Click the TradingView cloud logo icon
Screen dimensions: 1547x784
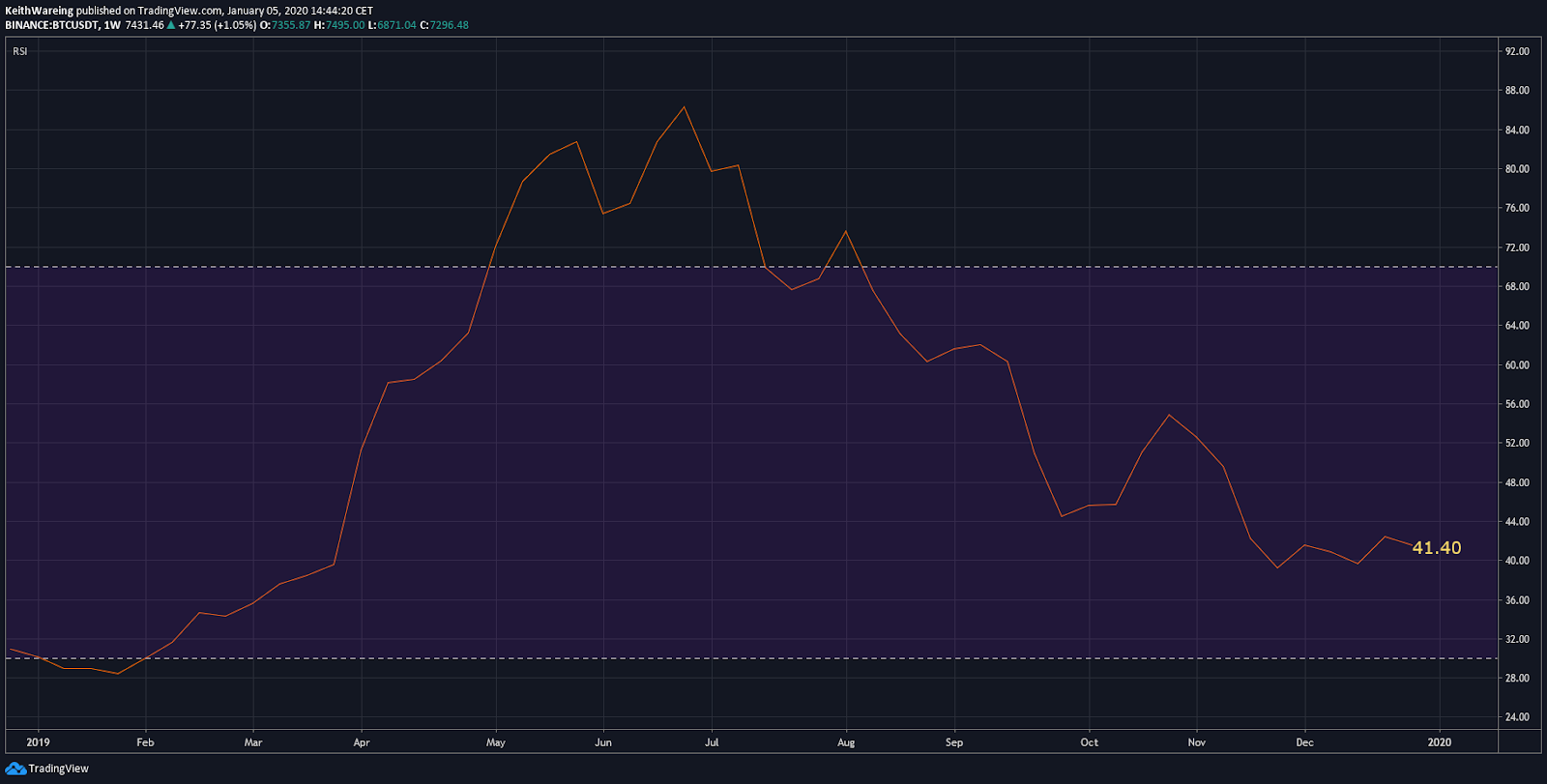(x=15, y=769)
